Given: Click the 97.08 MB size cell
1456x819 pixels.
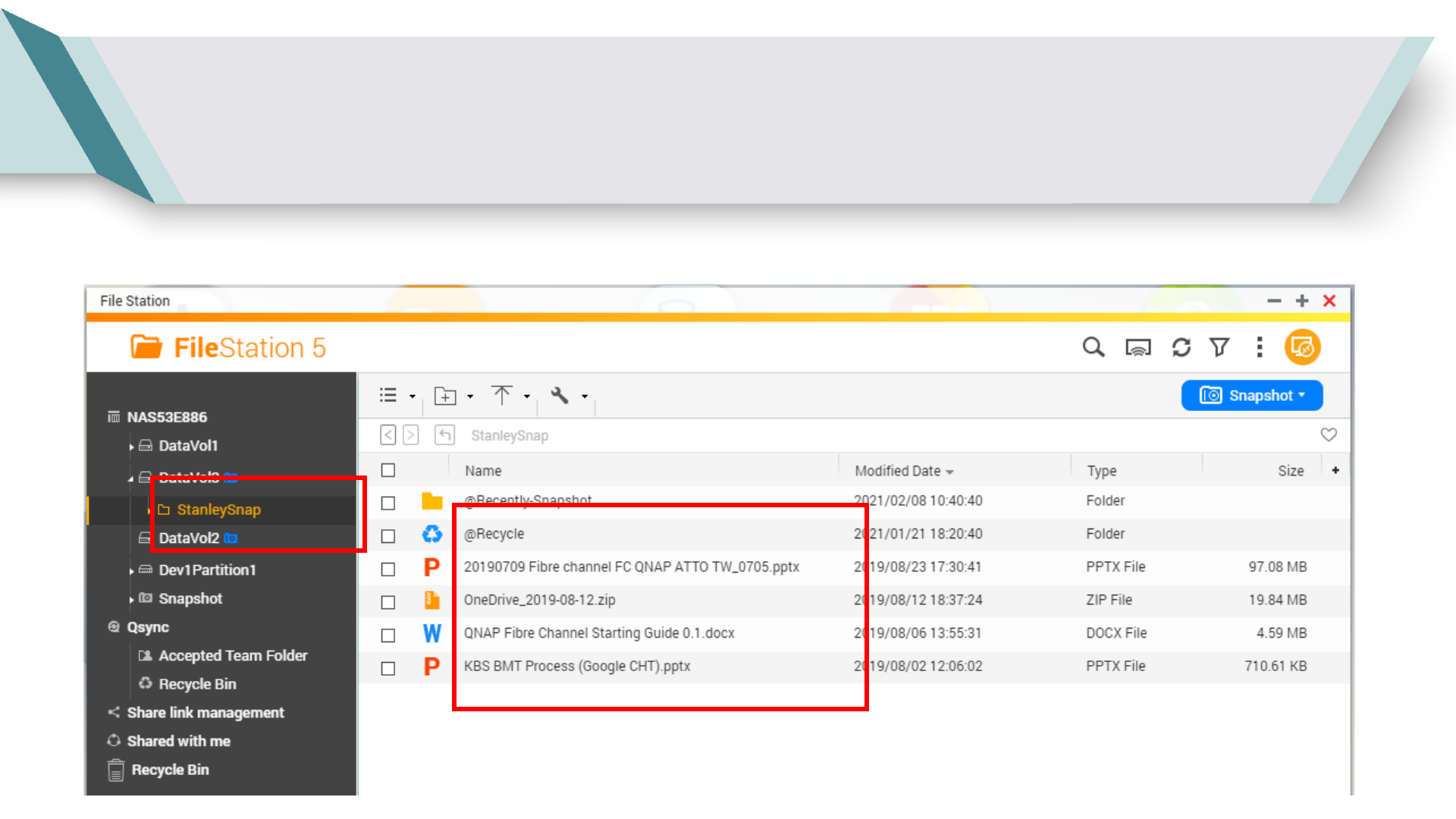Looking at the screenshot, I should pyautogui.click(x=1278, y=567).
